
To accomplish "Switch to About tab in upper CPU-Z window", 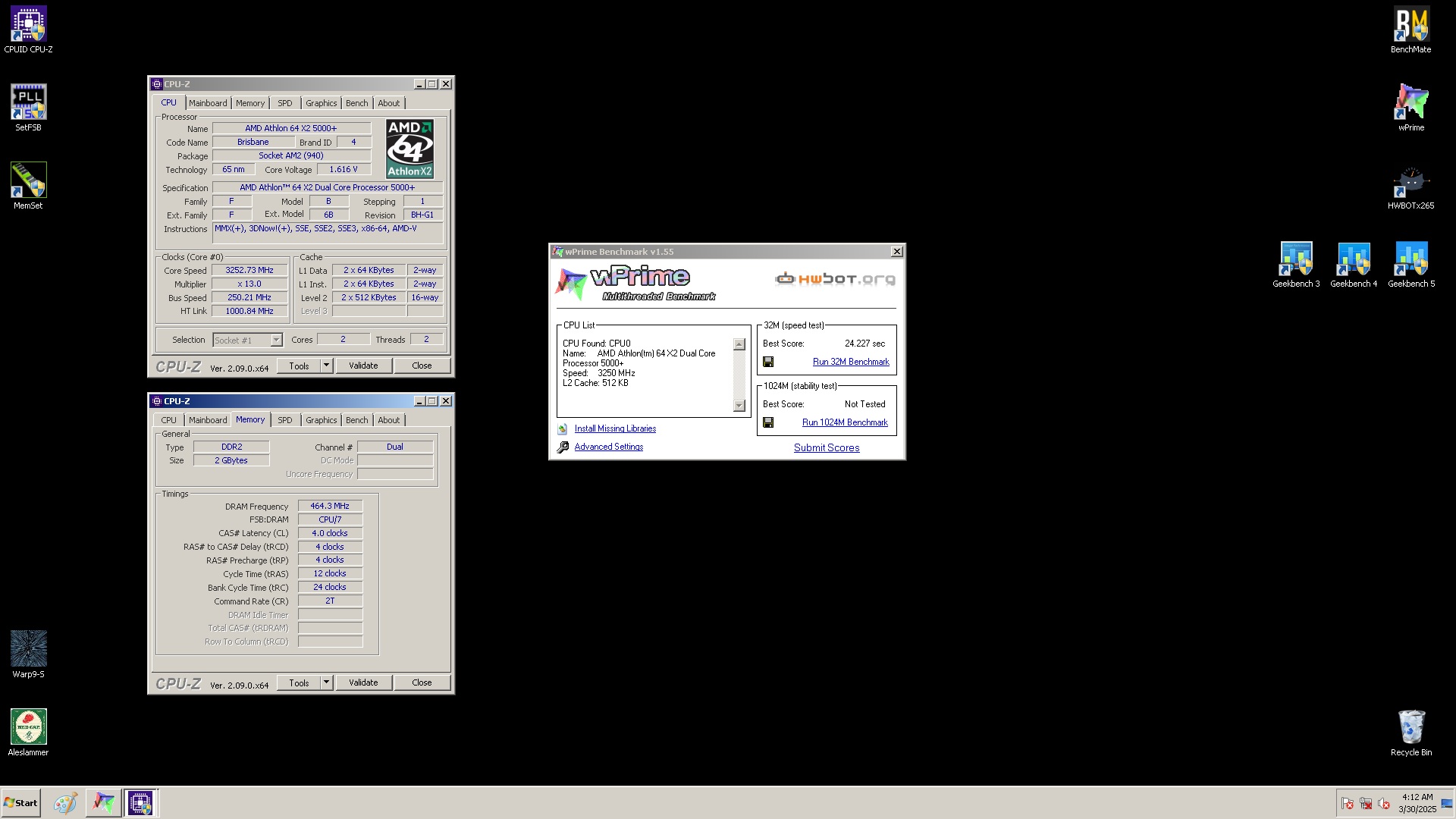I will click(x=389, y=103).
